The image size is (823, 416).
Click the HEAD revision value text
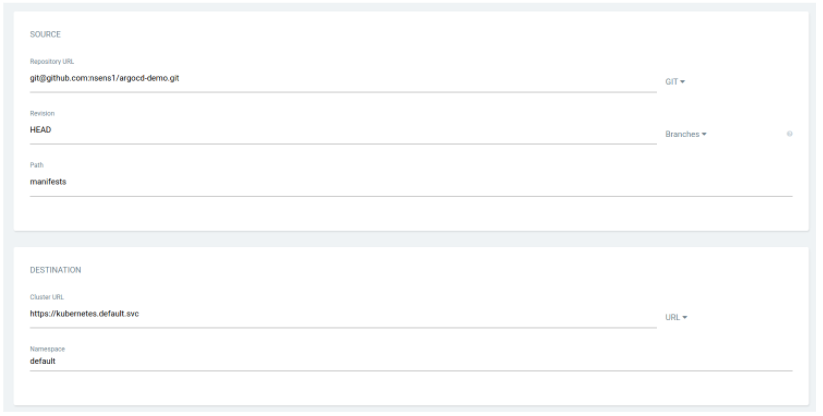(x=41, y=130)
